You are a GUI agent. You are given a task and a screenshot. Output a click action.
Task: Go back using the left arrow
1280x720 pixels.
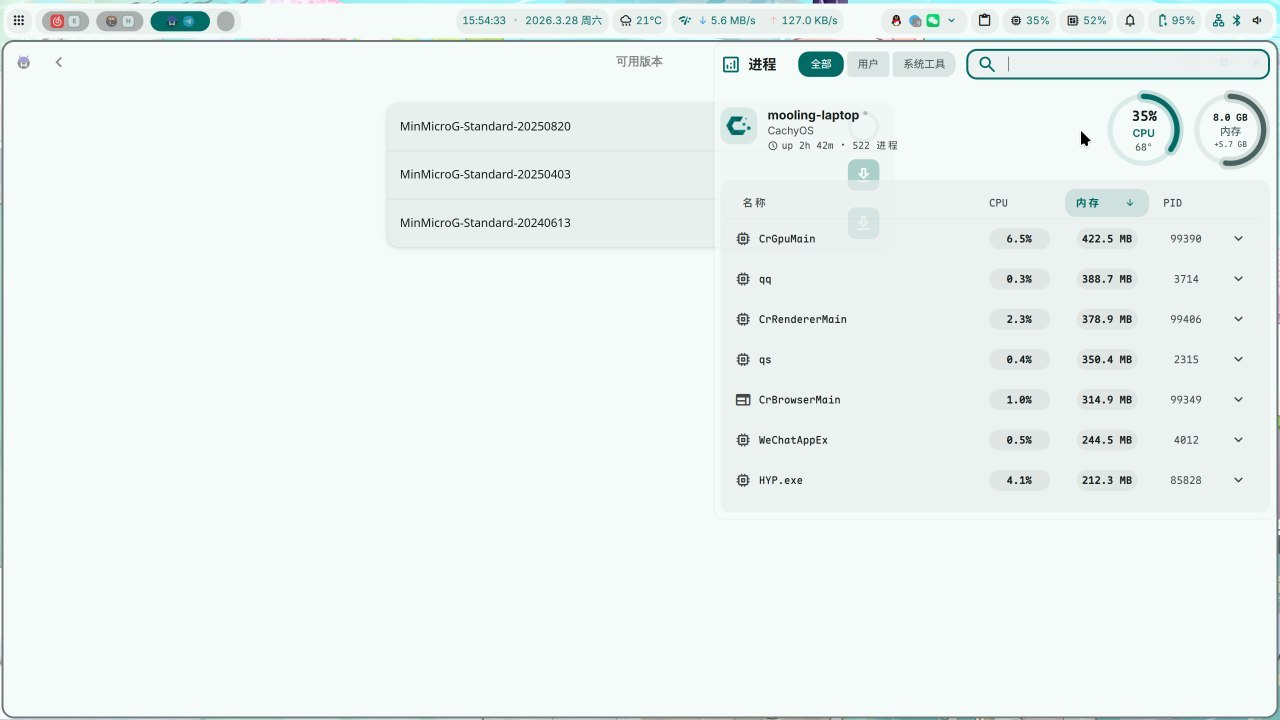tap(59, 62)
